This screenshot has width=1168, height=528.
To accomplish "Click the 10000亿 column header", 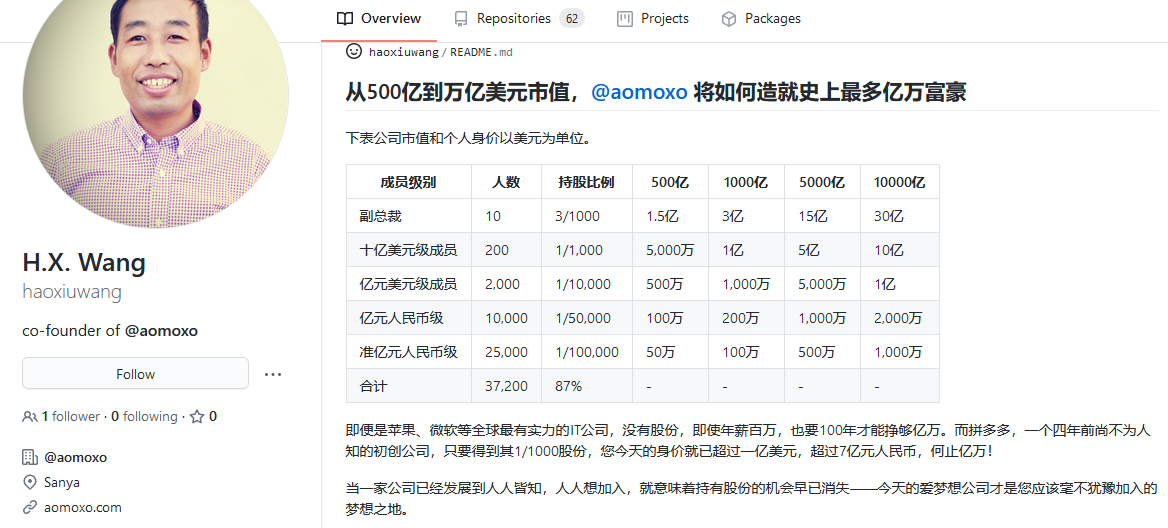I will [x=900, y=182].
